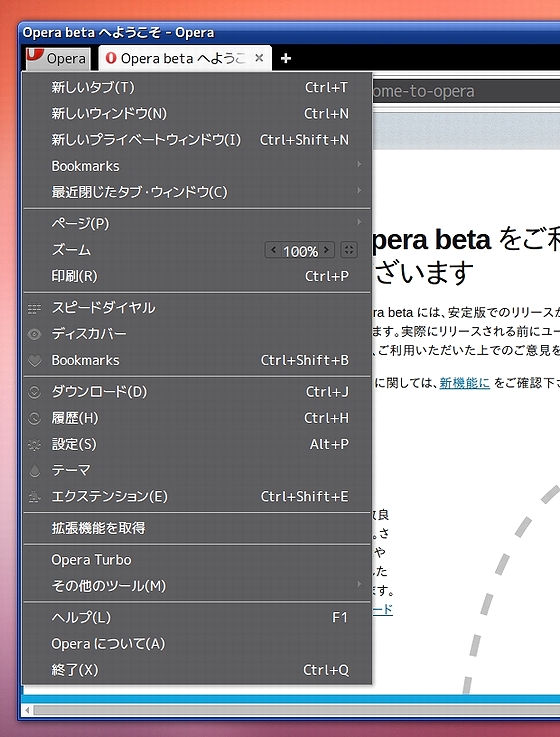Close the Opera beta tab
This screenshot has height=737, width=560.
click(259, 58)
